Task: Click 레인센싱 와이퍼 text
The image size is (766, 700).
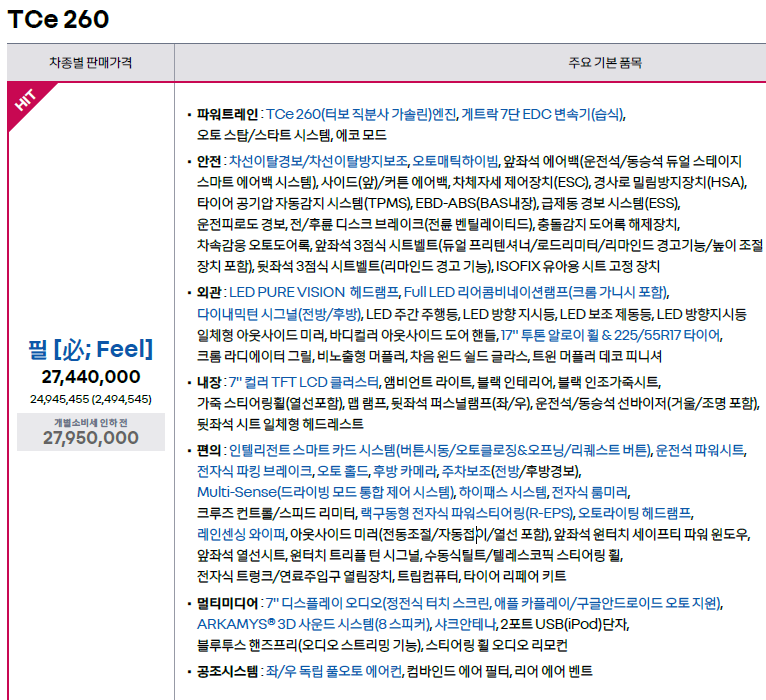Action: pyautogui.click(x=241, y=534)
